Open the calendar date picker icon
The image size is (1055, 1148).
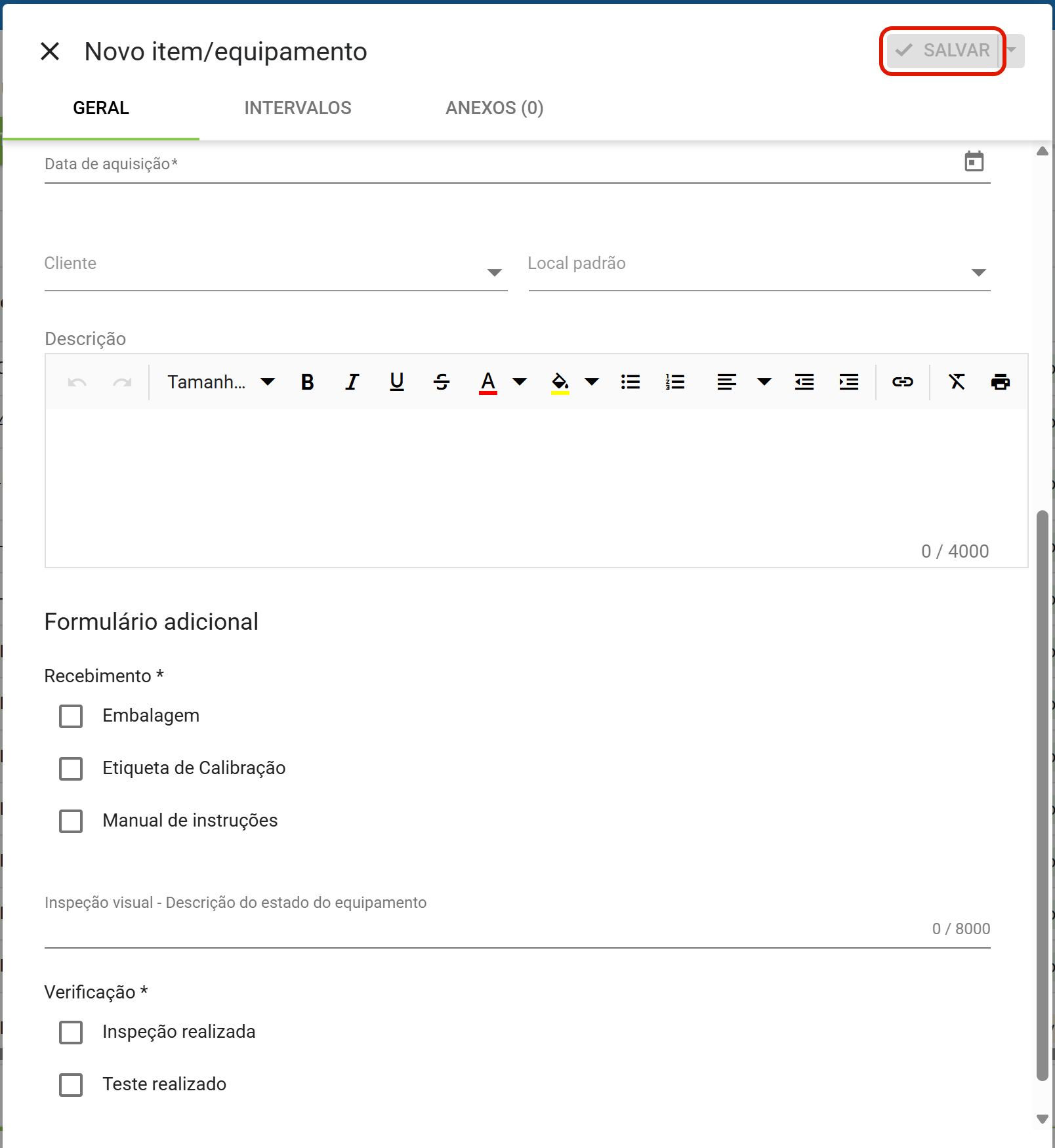[974, 161]
